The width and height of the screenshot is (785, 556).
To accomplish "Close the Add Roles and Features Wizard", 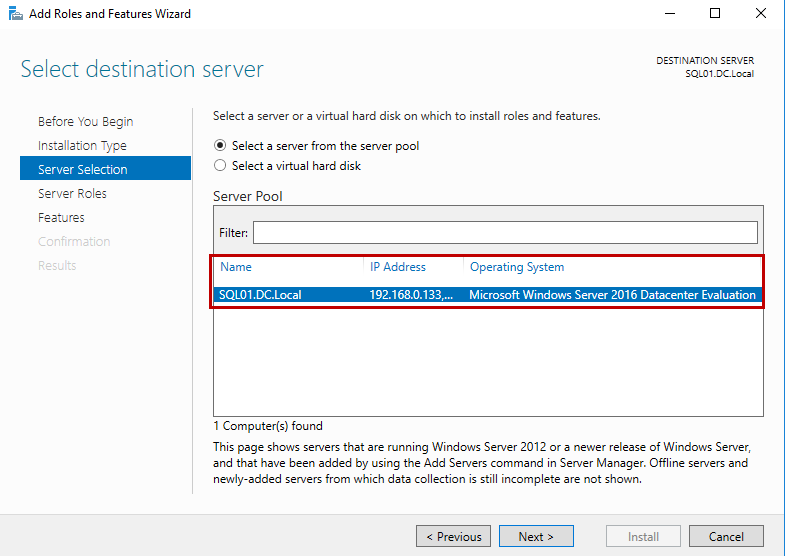I will pos(761,14).
